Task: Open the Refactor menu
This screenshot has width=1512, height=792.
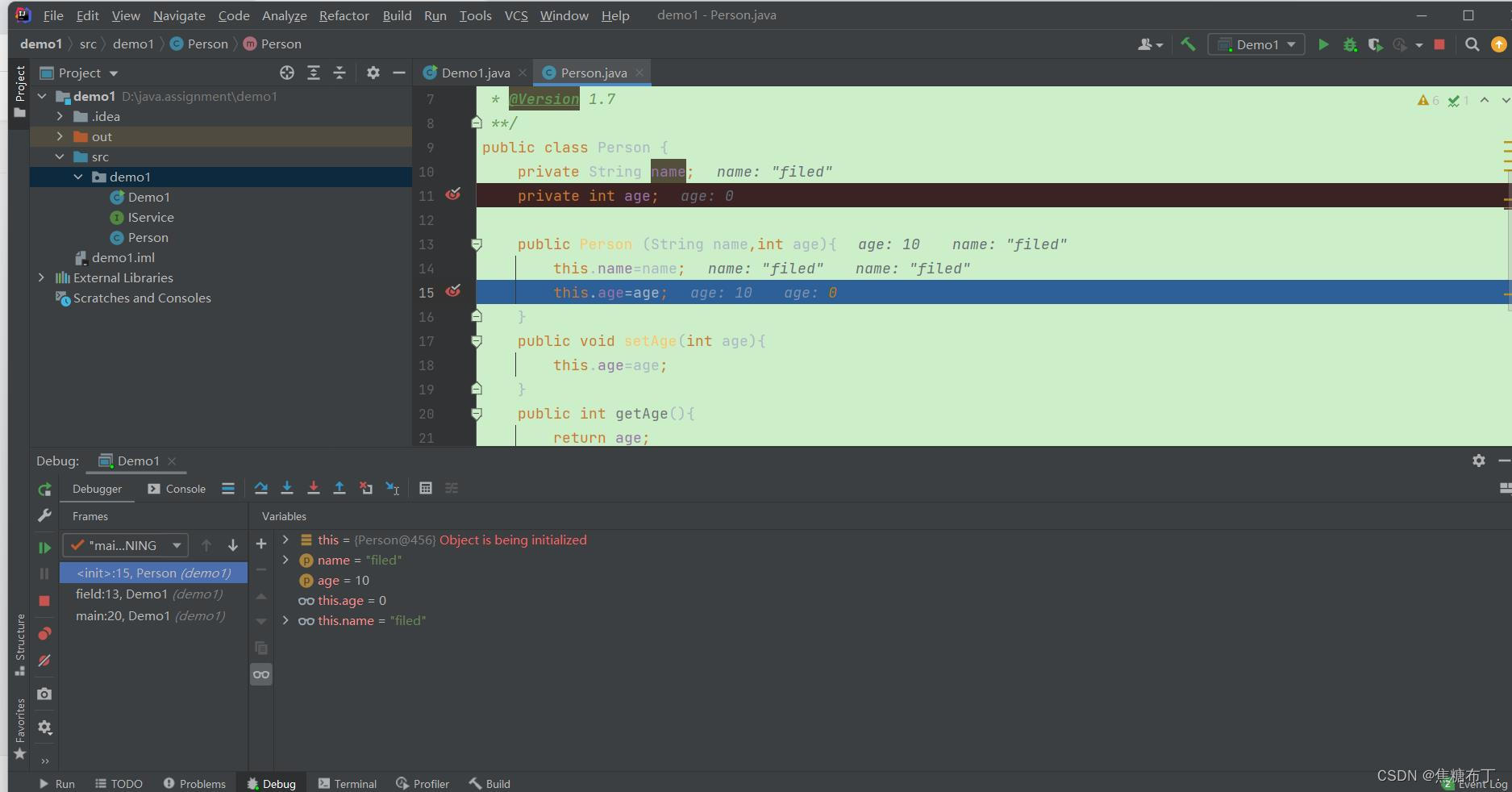Action: coord(344,15)
